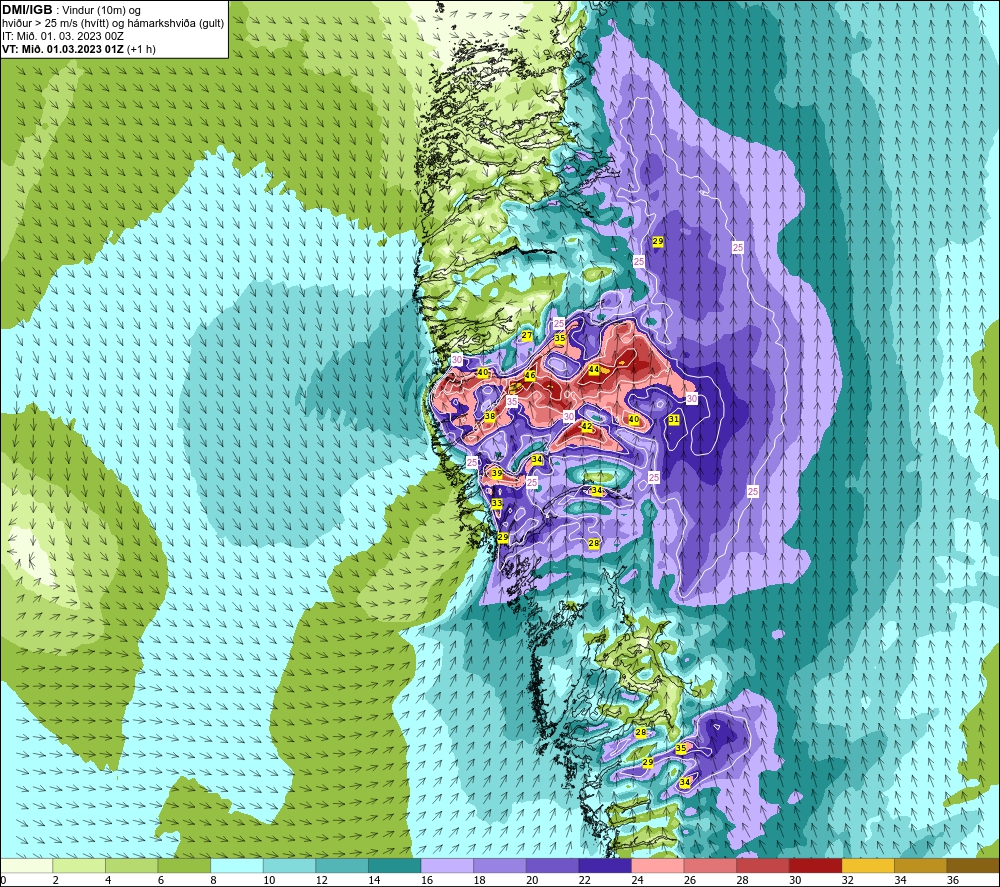This screenshot has height=887, width=1000.
Task: Select the 34–36 m/s ochre legend swatch
Action: click(920, 865)
